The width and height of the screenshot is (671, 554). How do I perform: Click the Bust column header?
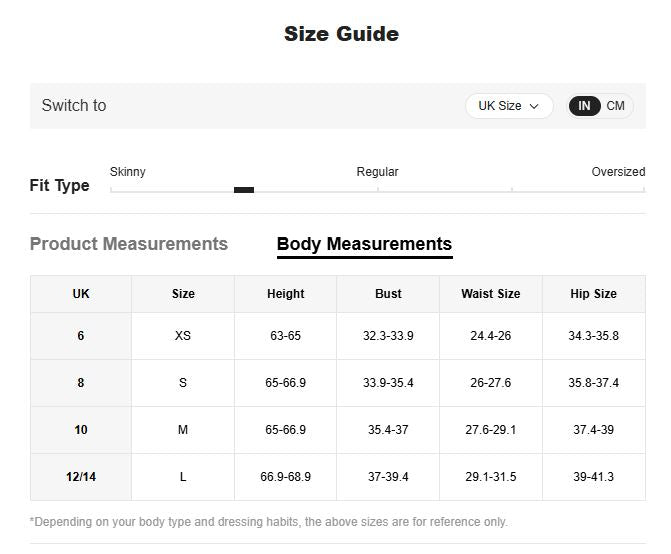point(388,294)
